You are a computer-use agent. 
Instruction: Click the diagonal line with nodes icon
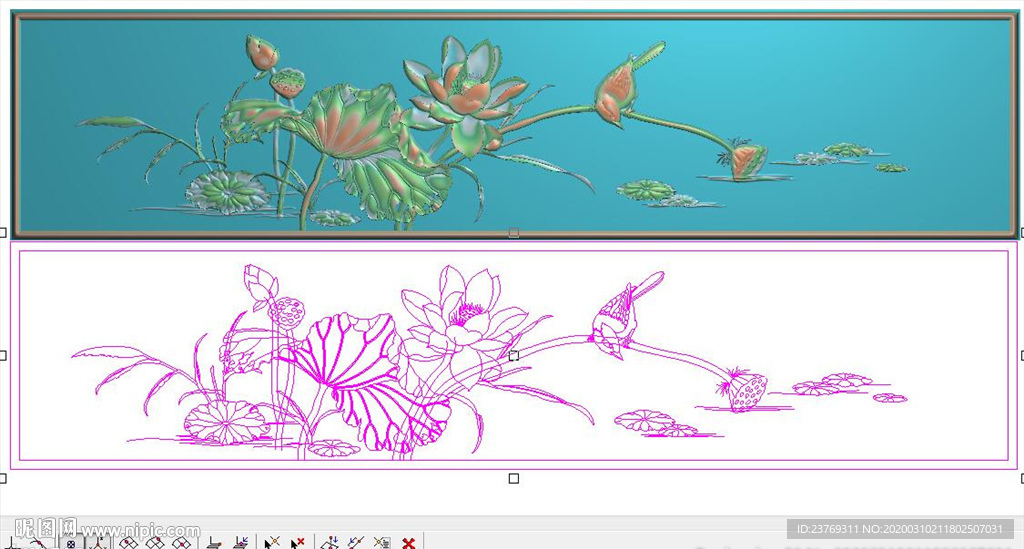pos(355,543)
